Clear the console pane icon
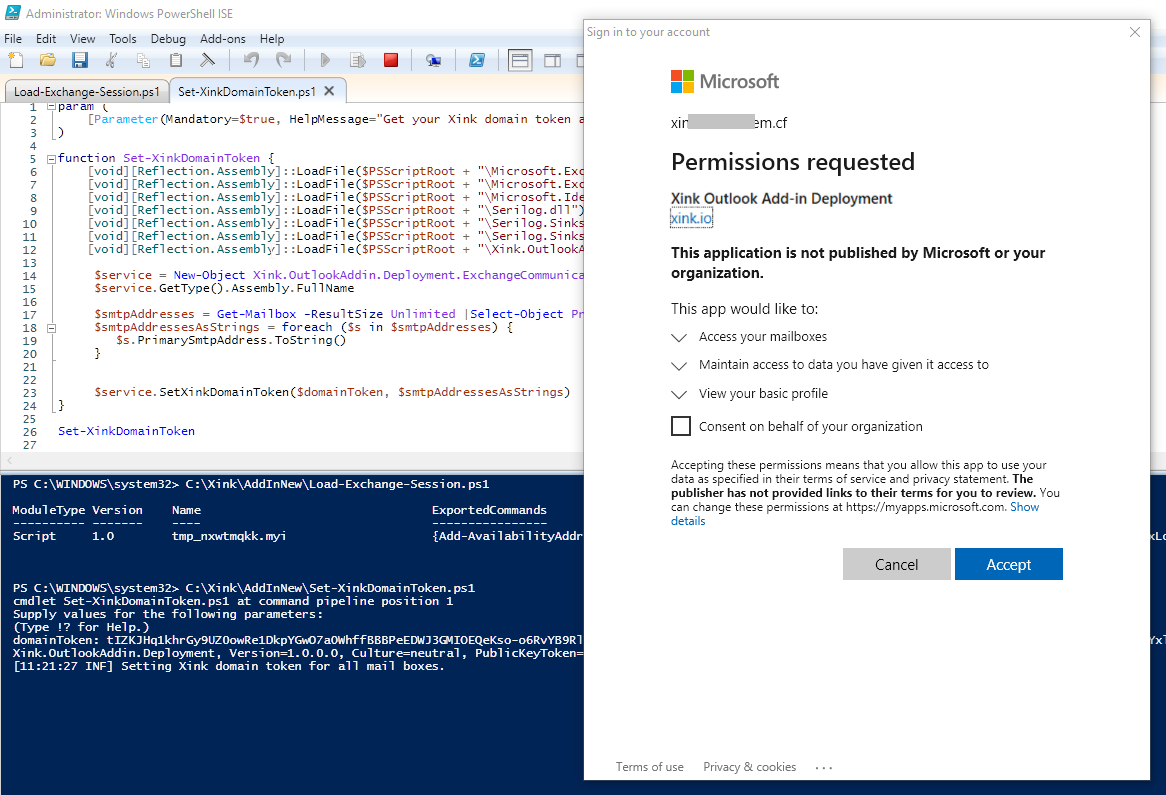This screenshot has width=1166, height=795. click(x=207, y=60)
